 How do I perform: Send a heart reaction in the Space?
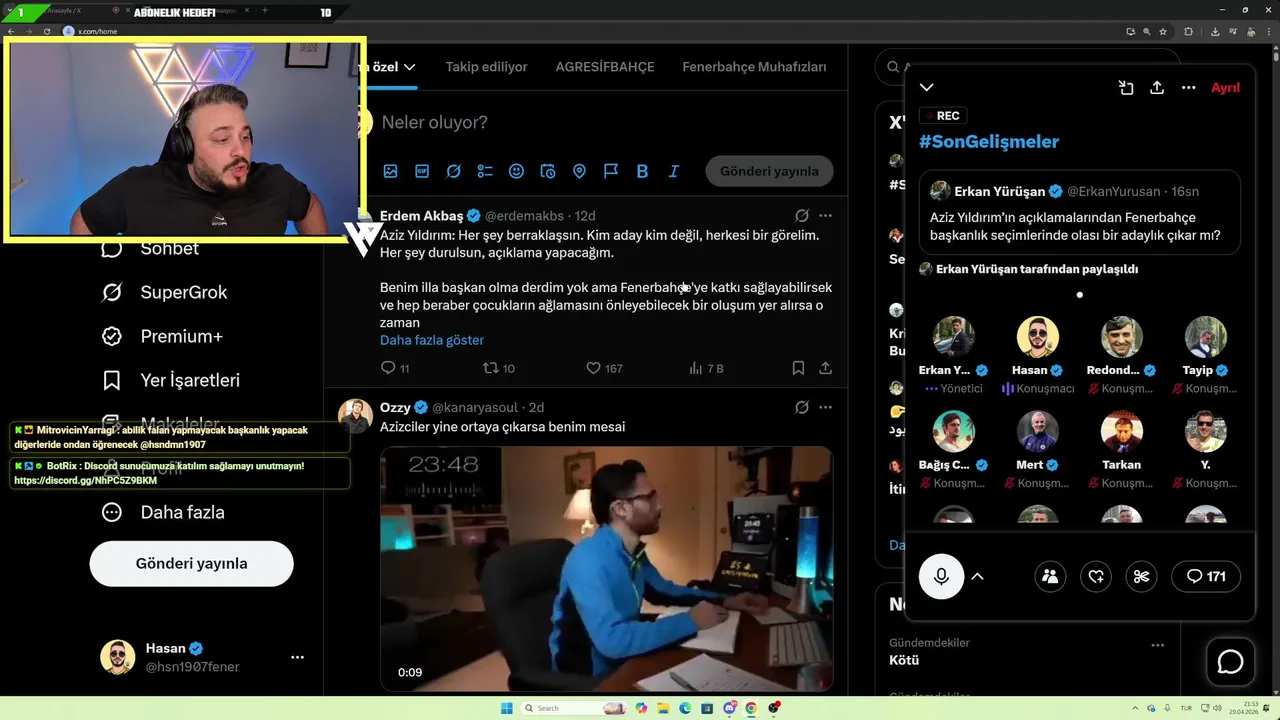pos(1096,576)
